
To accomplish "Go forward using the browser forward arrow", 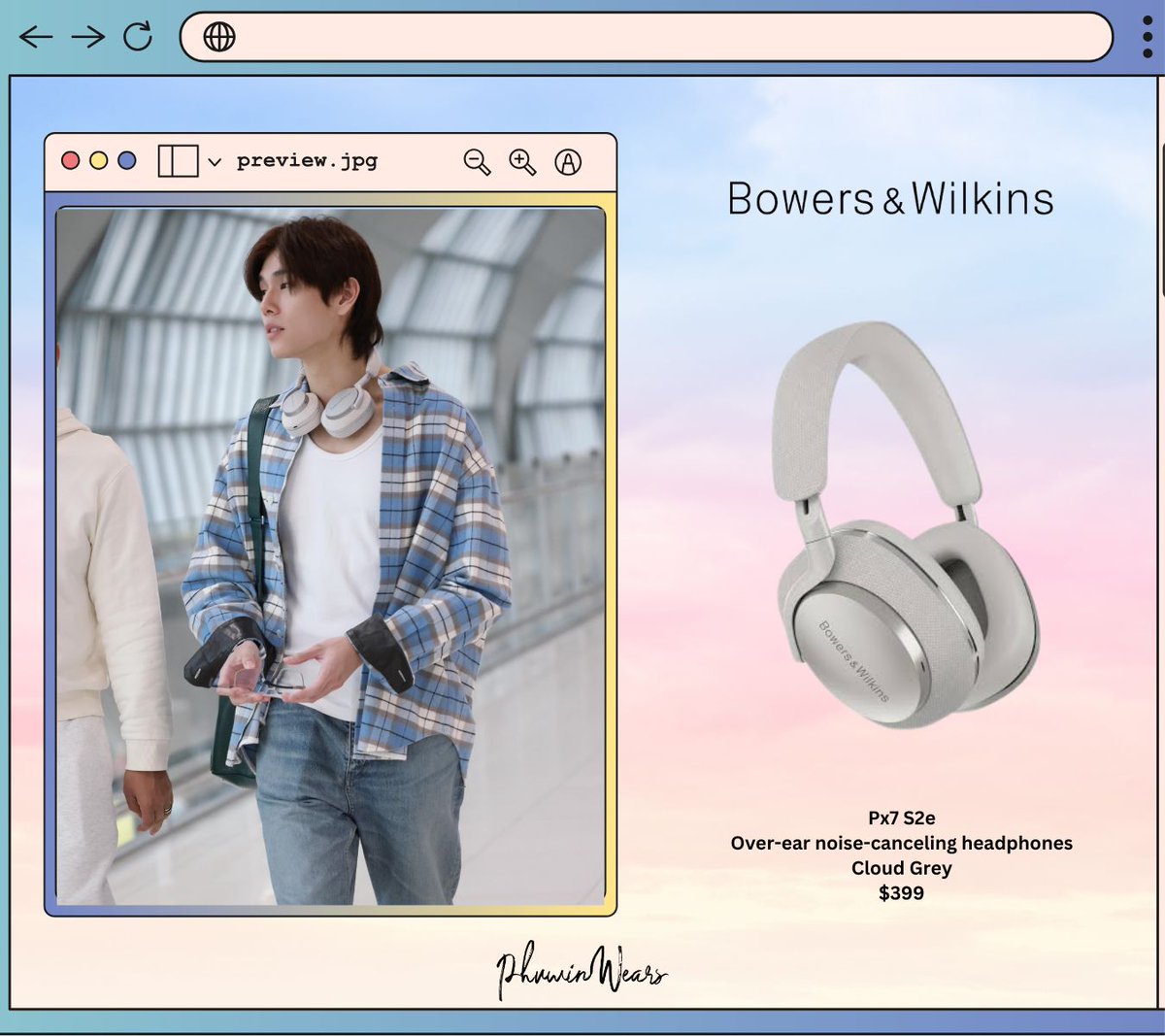I will [86, 37].
